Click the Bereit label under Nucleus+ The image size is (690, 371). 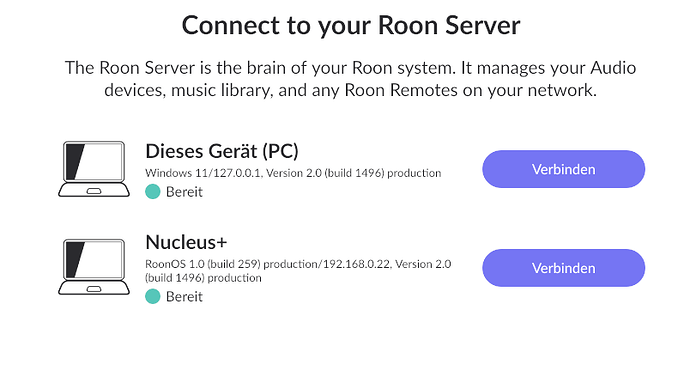[x=184, y=297]
